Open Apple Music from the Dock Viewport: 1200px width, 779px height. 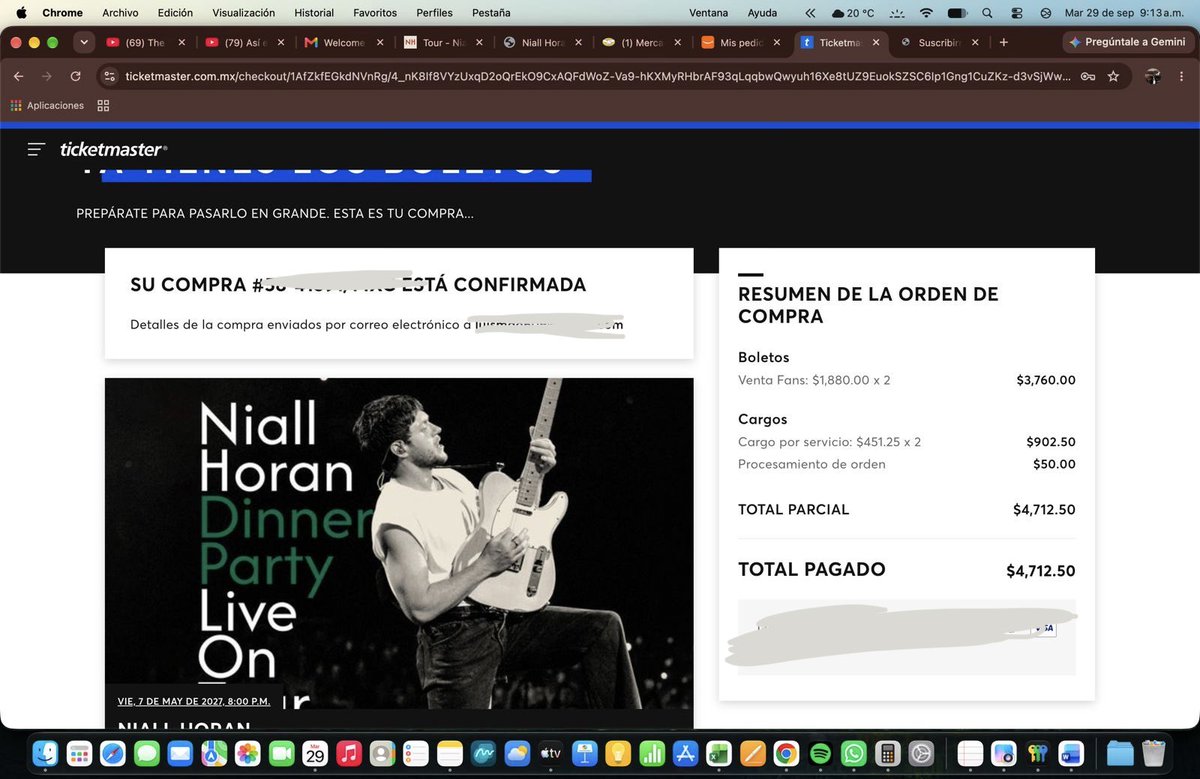pos(348,753)
